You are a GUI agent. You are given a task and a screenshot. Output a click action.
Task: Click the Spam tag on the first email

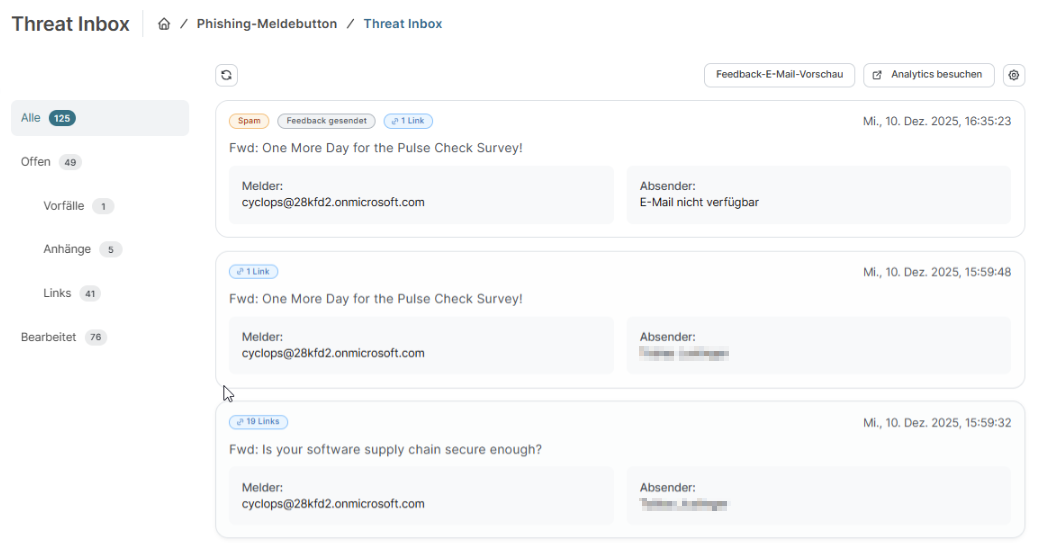tap(249, 121)
